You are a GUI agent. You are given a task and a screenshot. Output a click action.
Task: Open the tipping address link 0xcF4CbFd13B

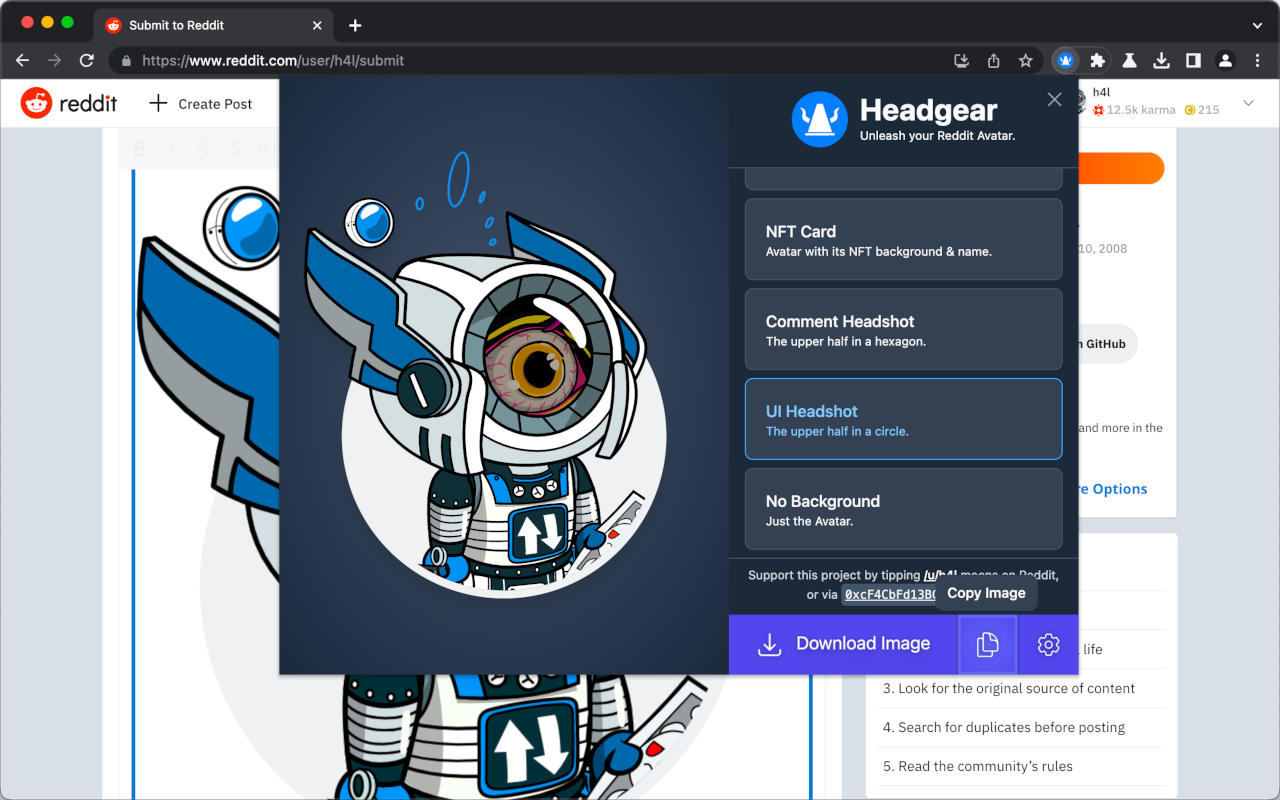(x=890, y=594)
